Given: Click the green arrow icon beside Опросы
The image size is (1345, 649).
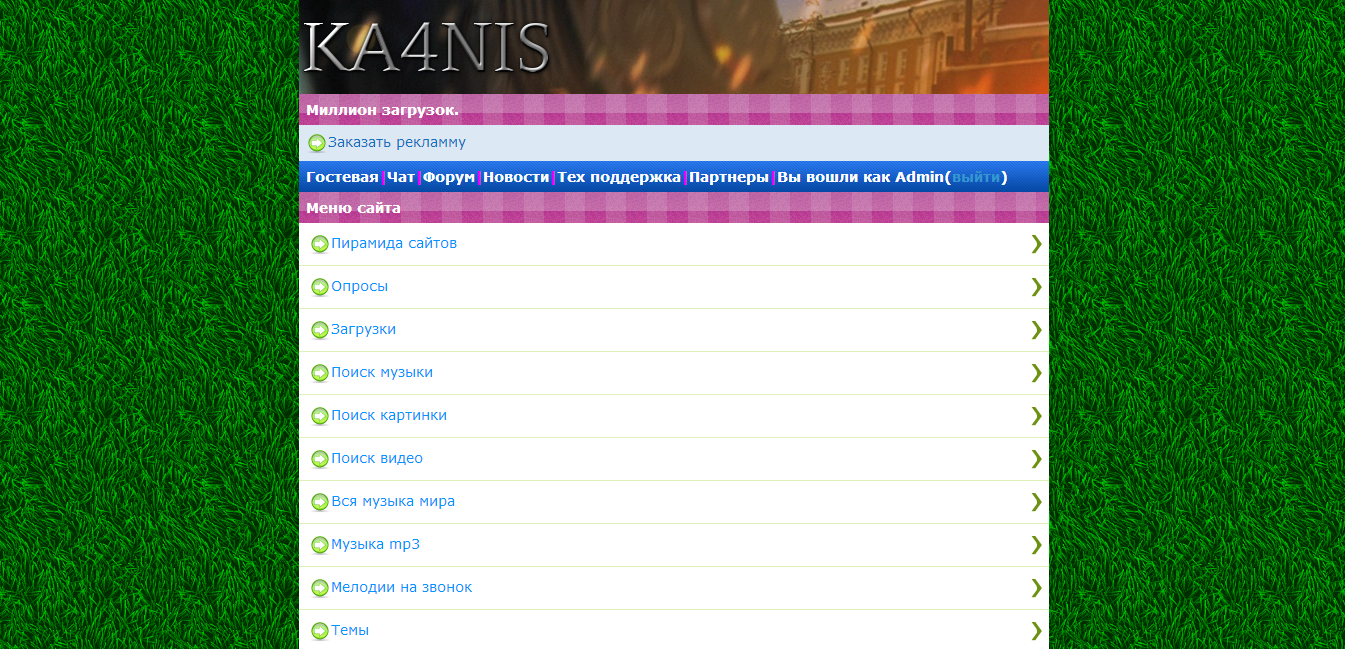Looking at the screenshot, I should 319,287.
